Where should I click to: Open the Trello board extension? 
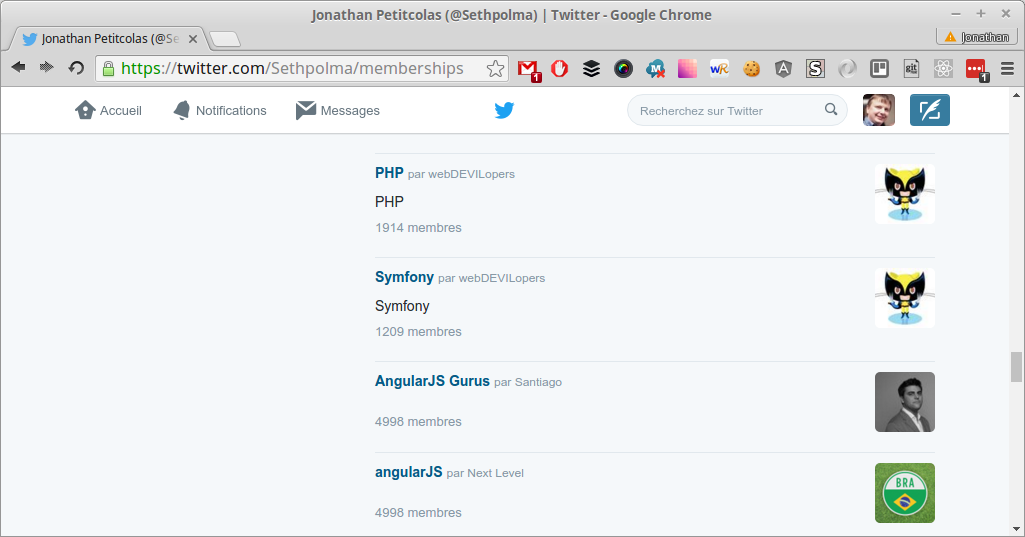point(879,68)
